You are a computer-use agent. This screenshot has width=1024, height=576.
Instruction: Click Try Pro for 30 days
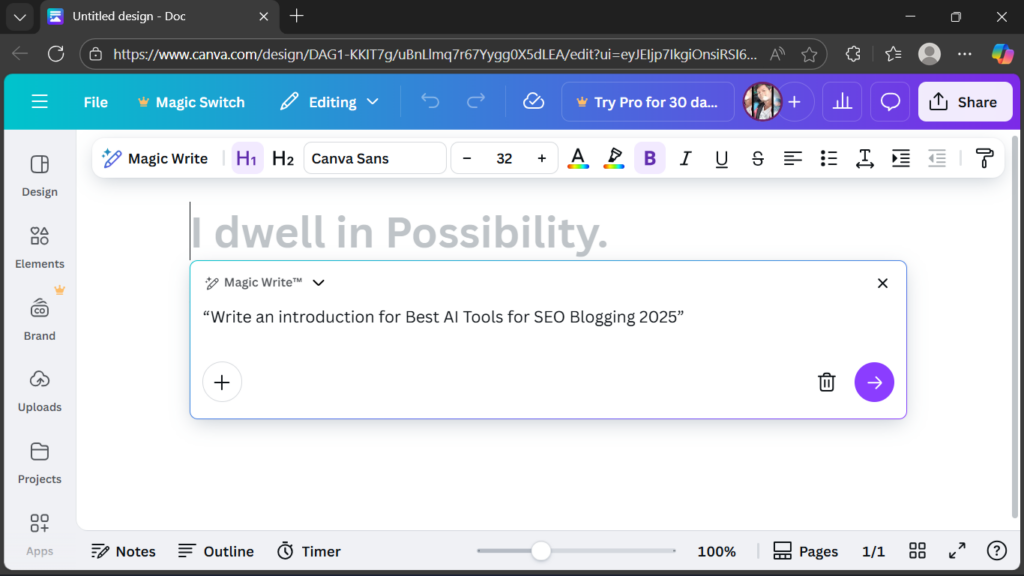(x=647, y=101)
